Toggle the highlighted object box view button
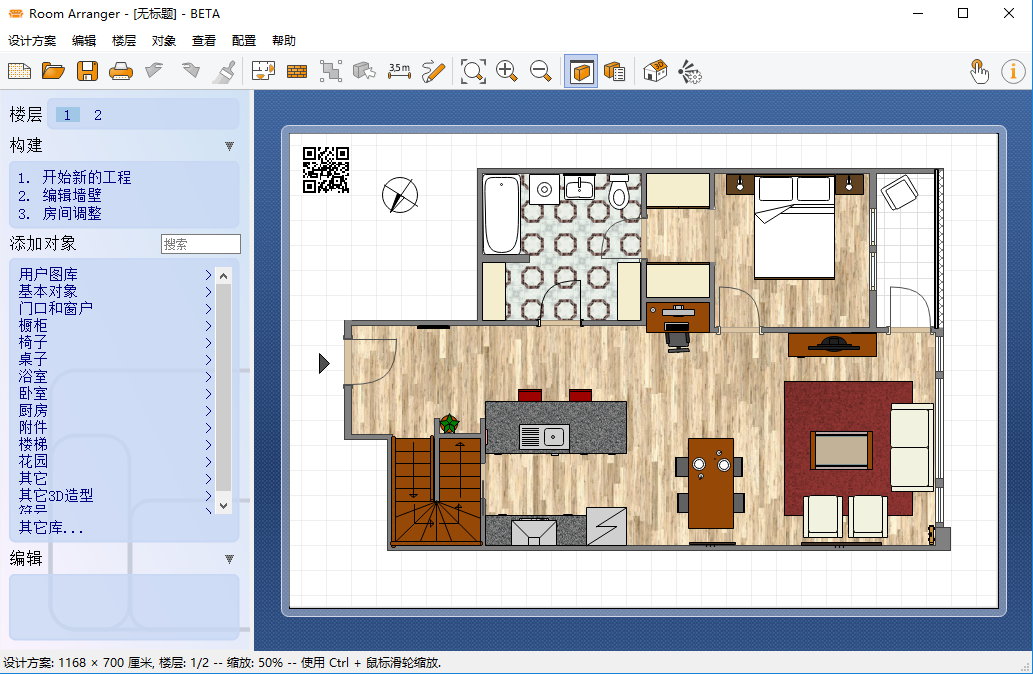The height and width of the screenshot is (674, 1033). 581,71
